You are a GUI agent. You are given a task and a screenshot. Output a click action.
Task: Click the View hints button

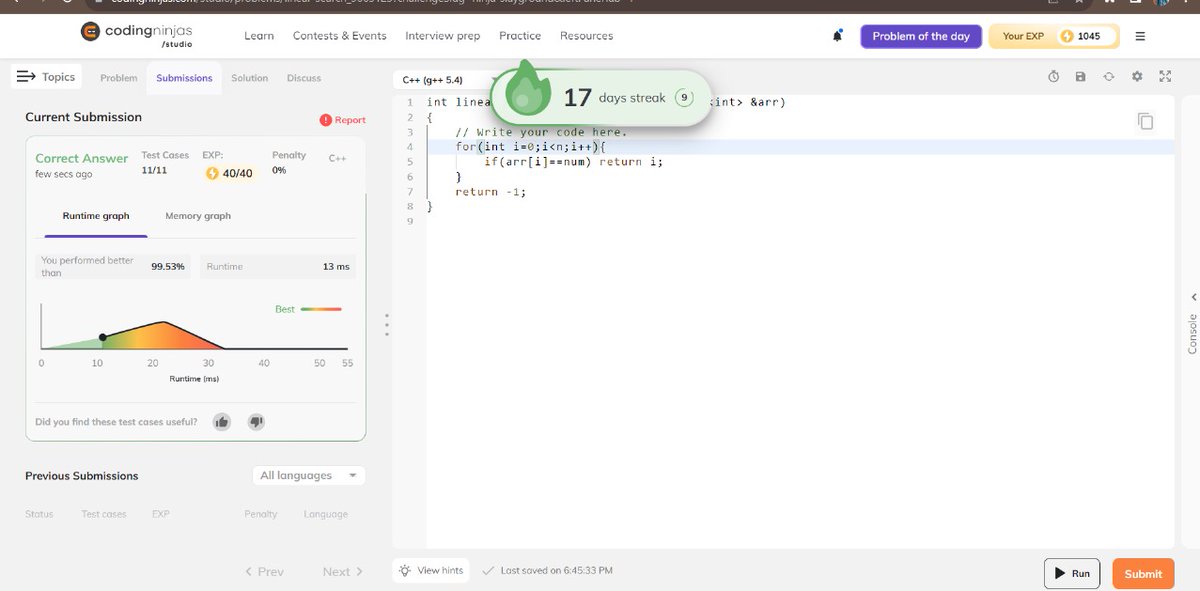tap(430, 570)
